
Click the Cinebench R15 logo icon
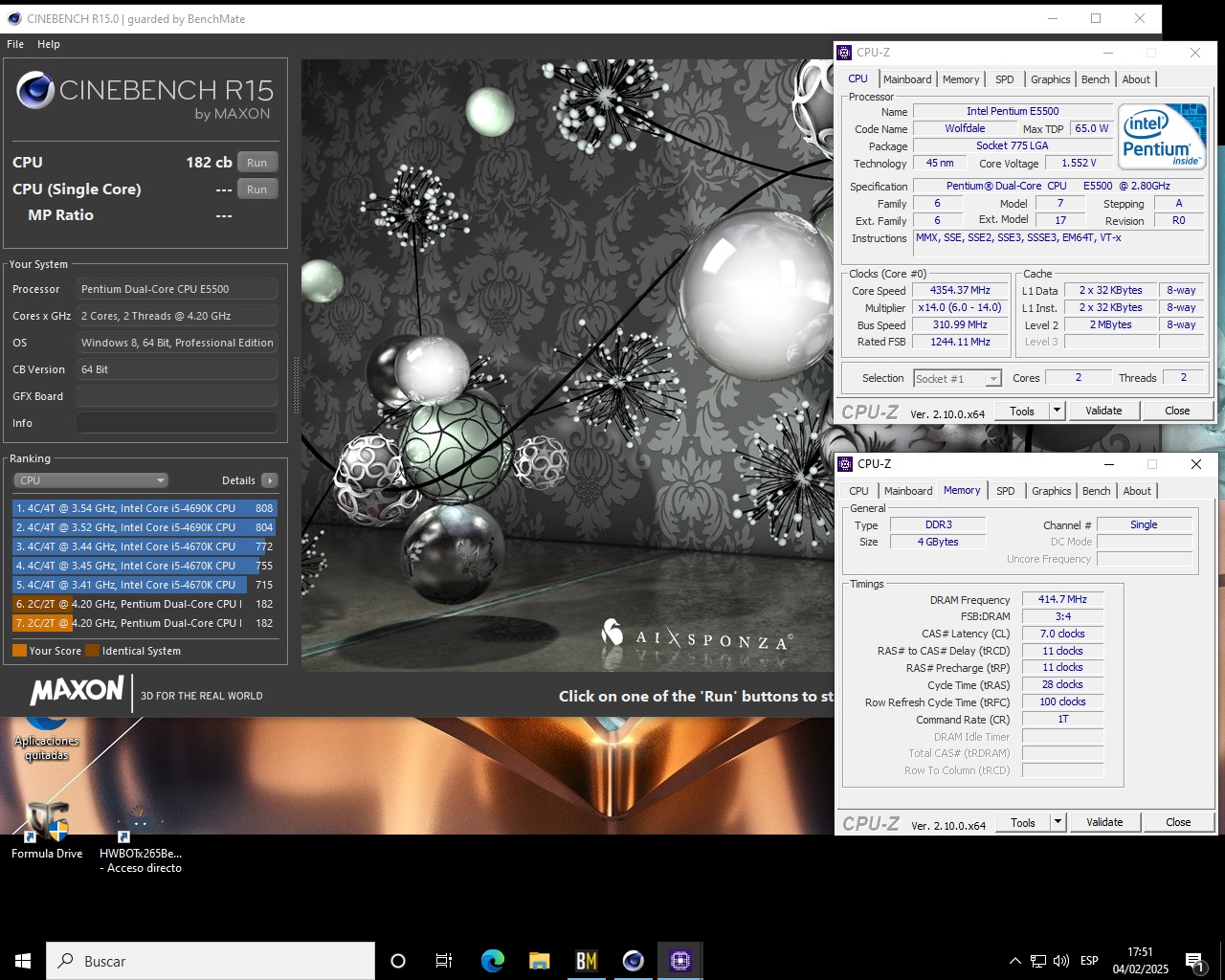coord(35,90)
